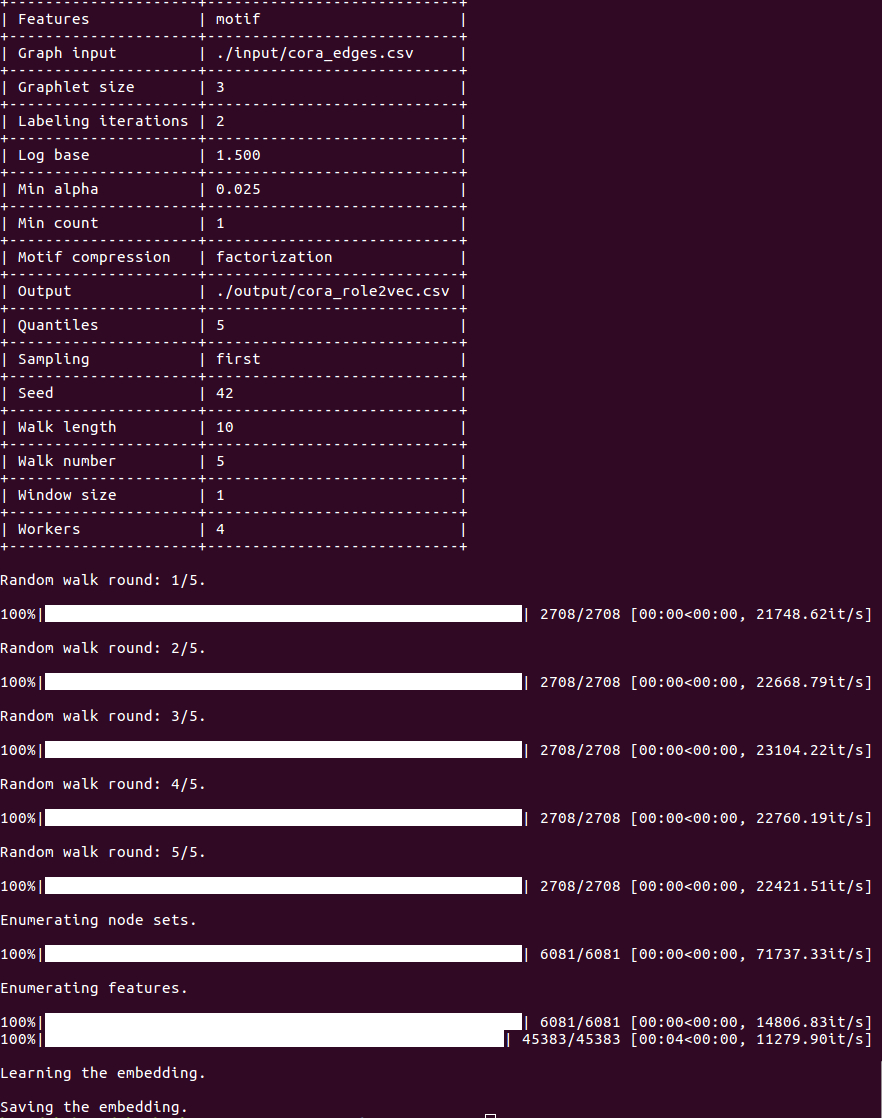Select the rate 11279.90it/s

(x=810, y=1040)
